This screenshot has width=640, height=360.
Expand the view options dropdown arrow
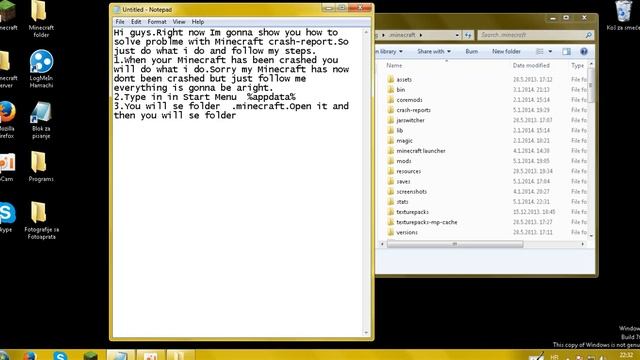[550, 51]
